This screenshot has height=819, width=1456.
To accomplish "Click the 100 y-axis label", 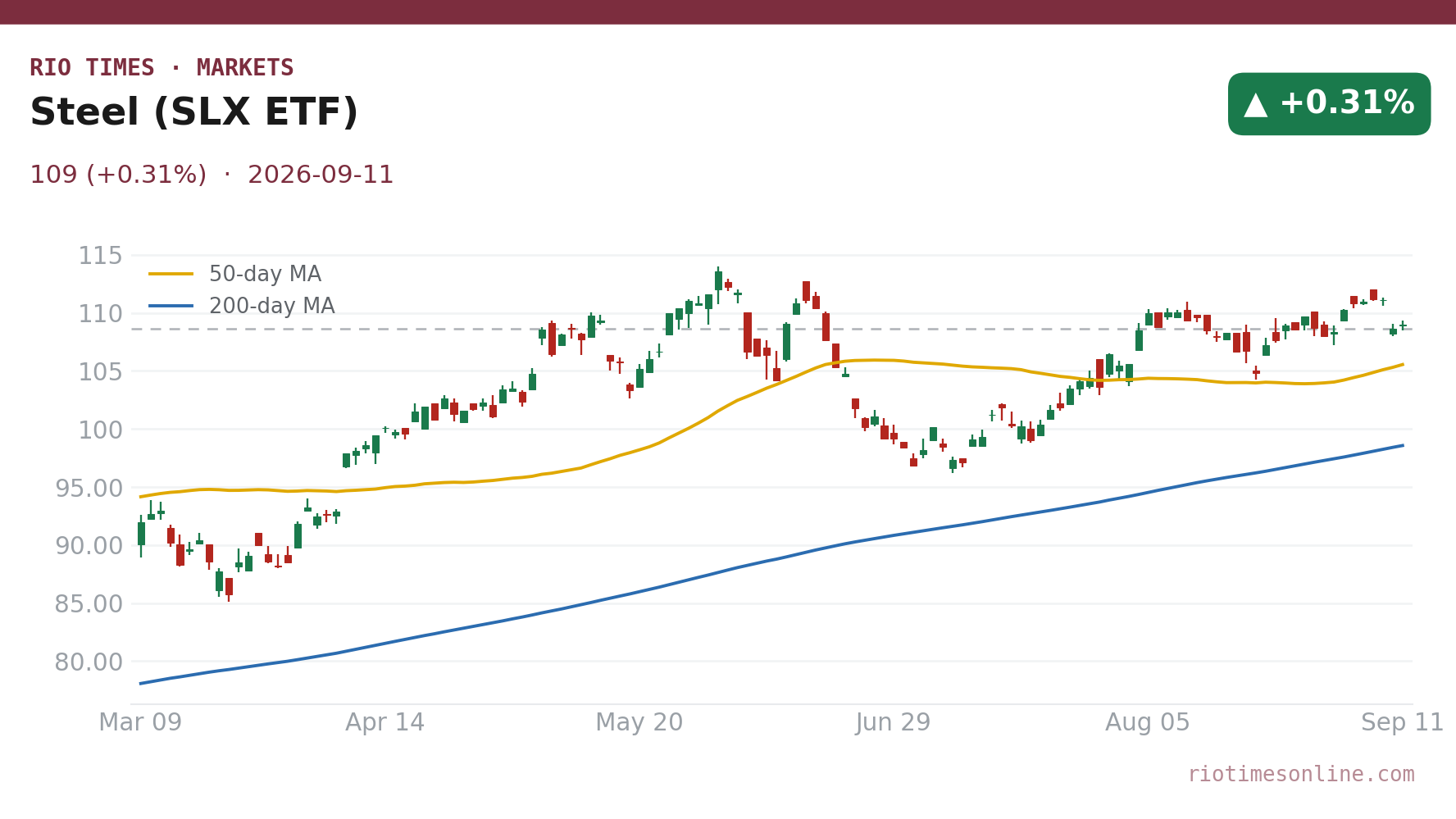I will click(100, 430).
